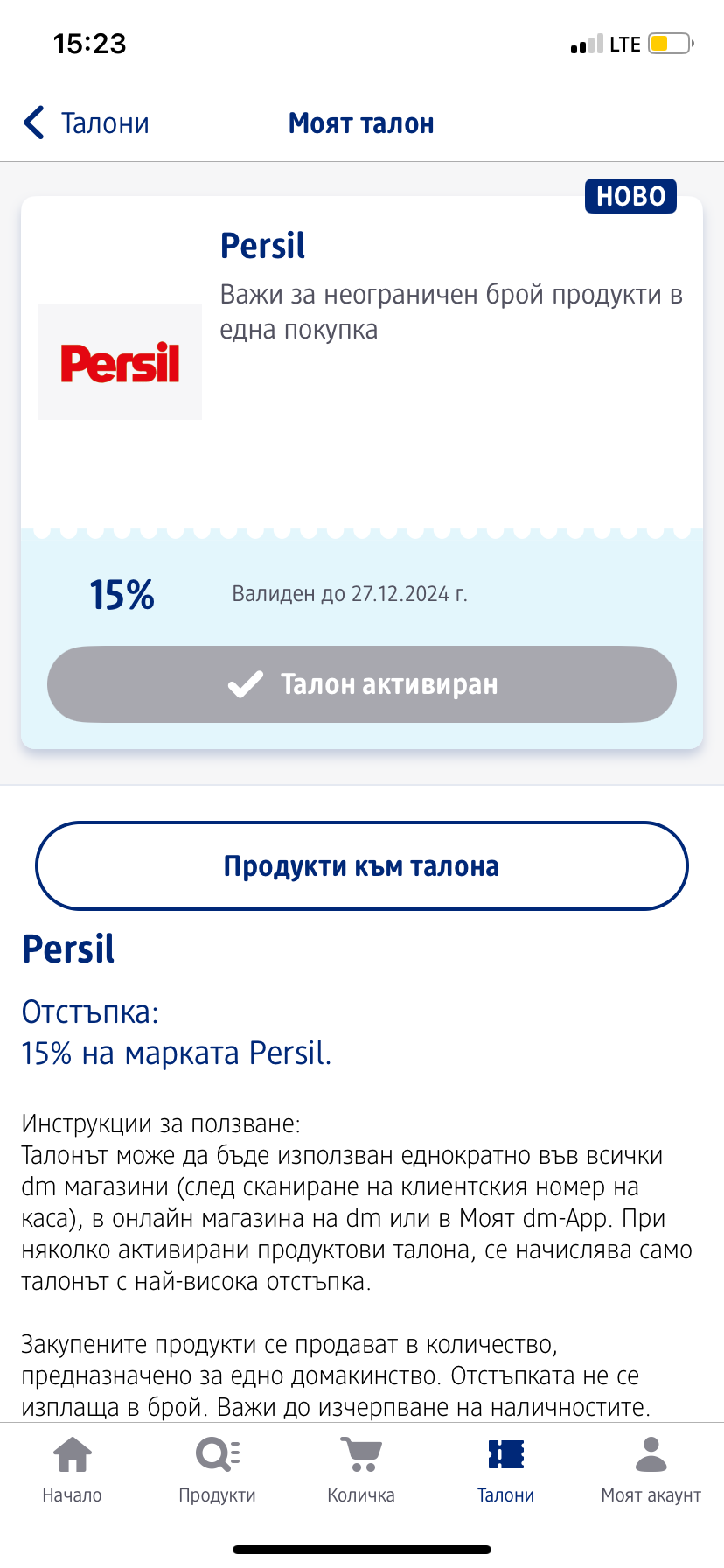Tap the battery status icon
The height and width of the screenshot is (1568, 724).
(671, 44)
